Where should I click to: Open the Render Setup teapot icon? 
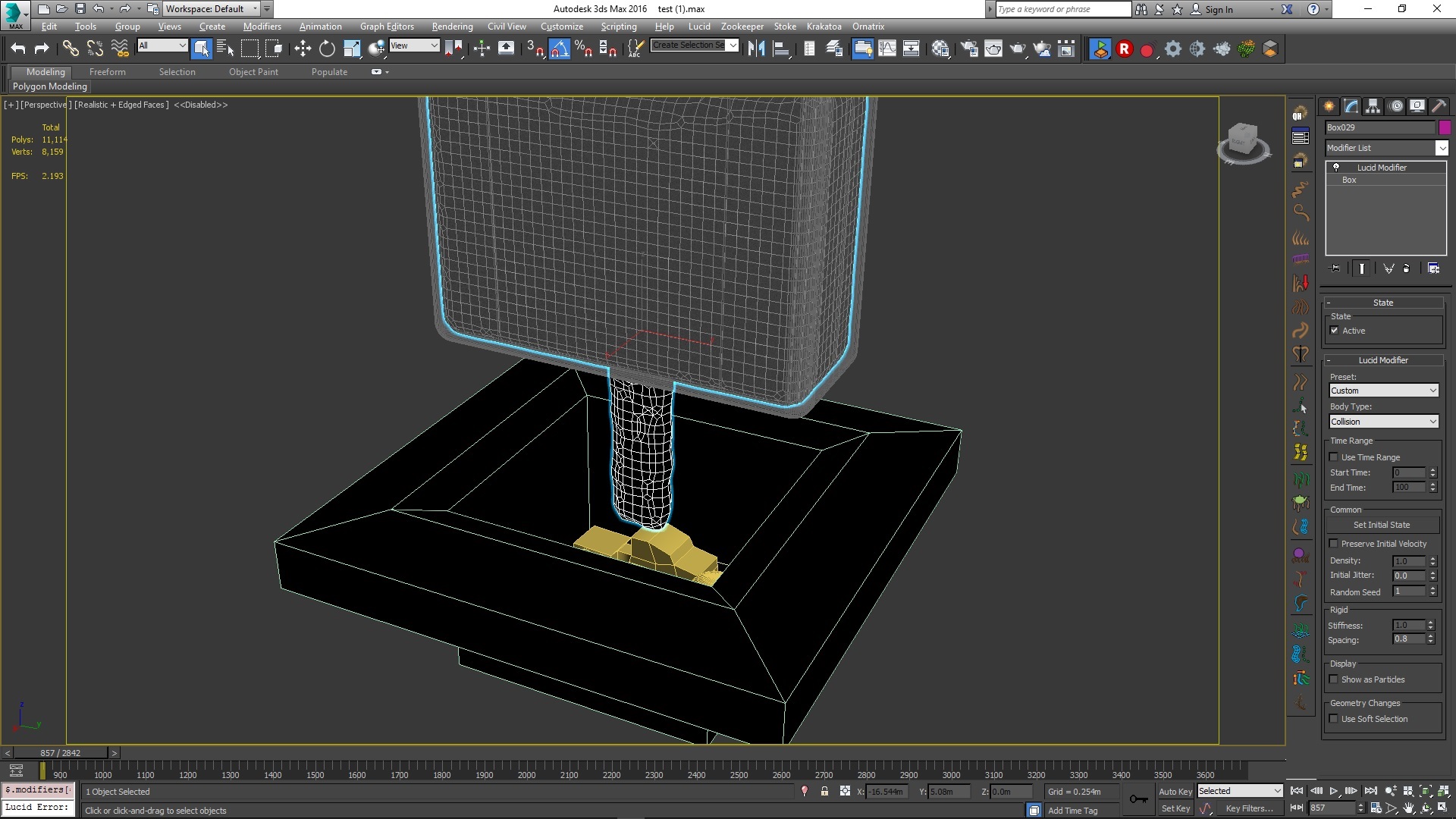968,49
